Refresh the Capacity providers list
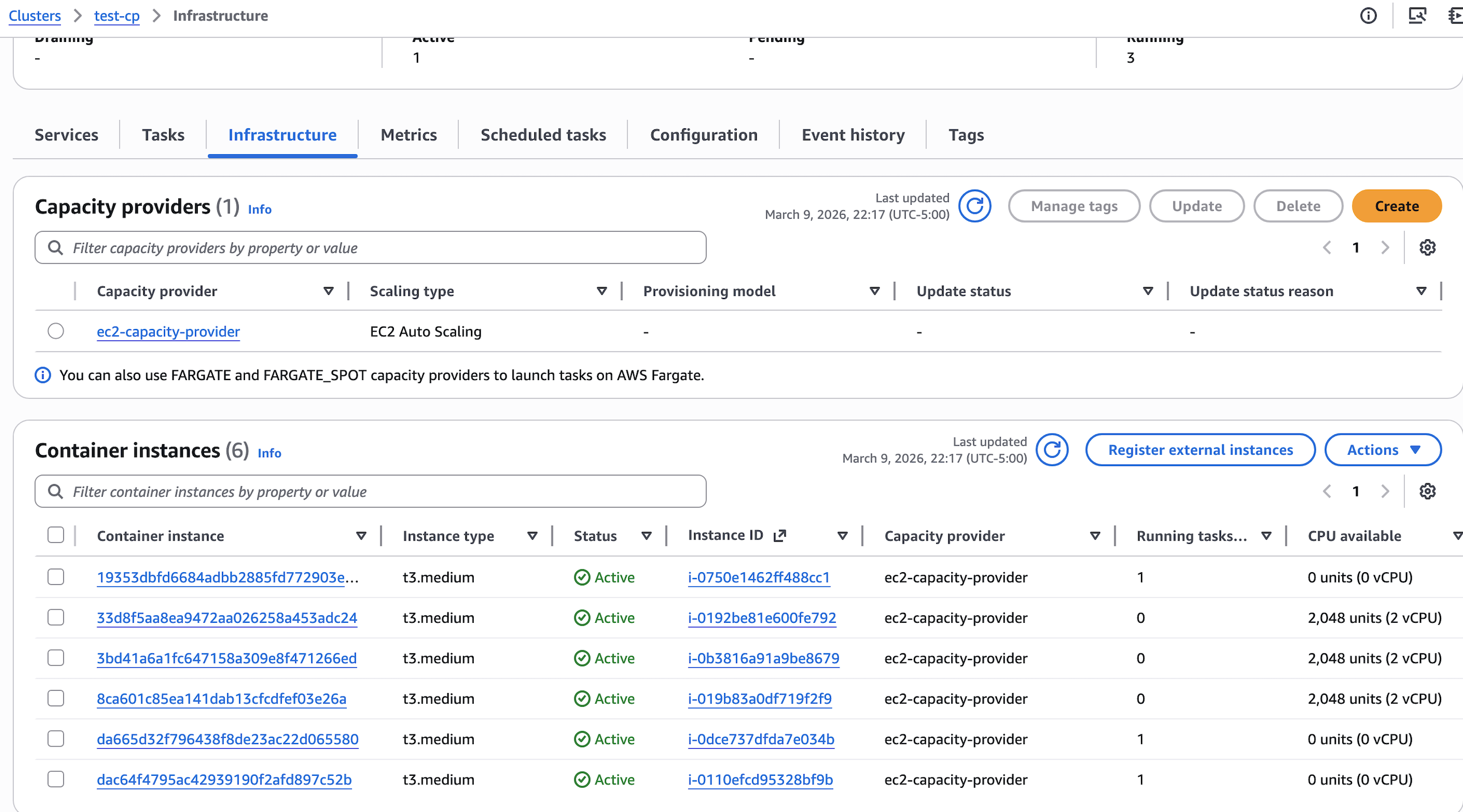 (x=975, y=206)
